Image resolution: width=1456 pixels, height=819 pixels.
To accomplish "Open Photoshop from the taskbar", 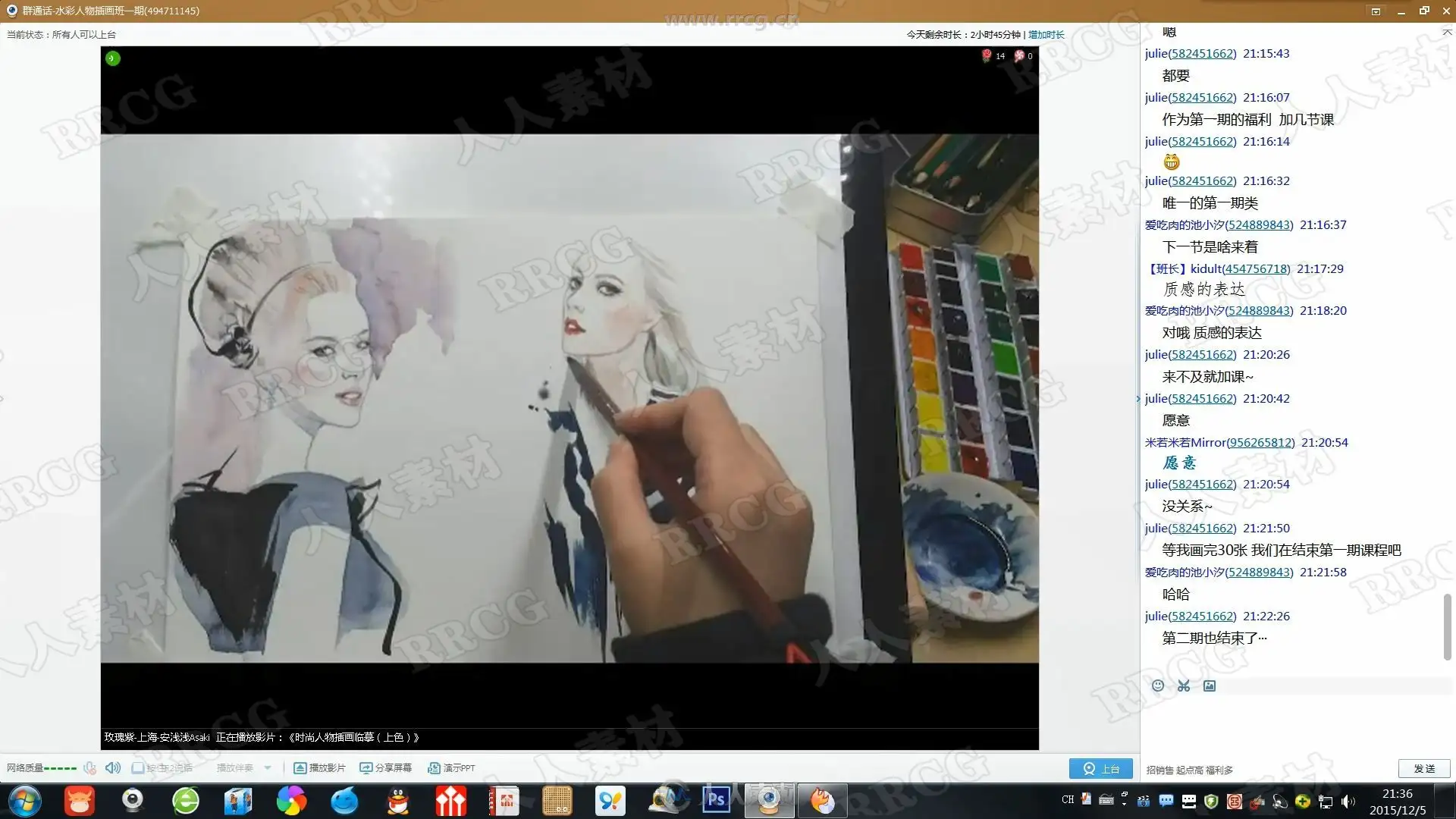I will pos(716,800).
